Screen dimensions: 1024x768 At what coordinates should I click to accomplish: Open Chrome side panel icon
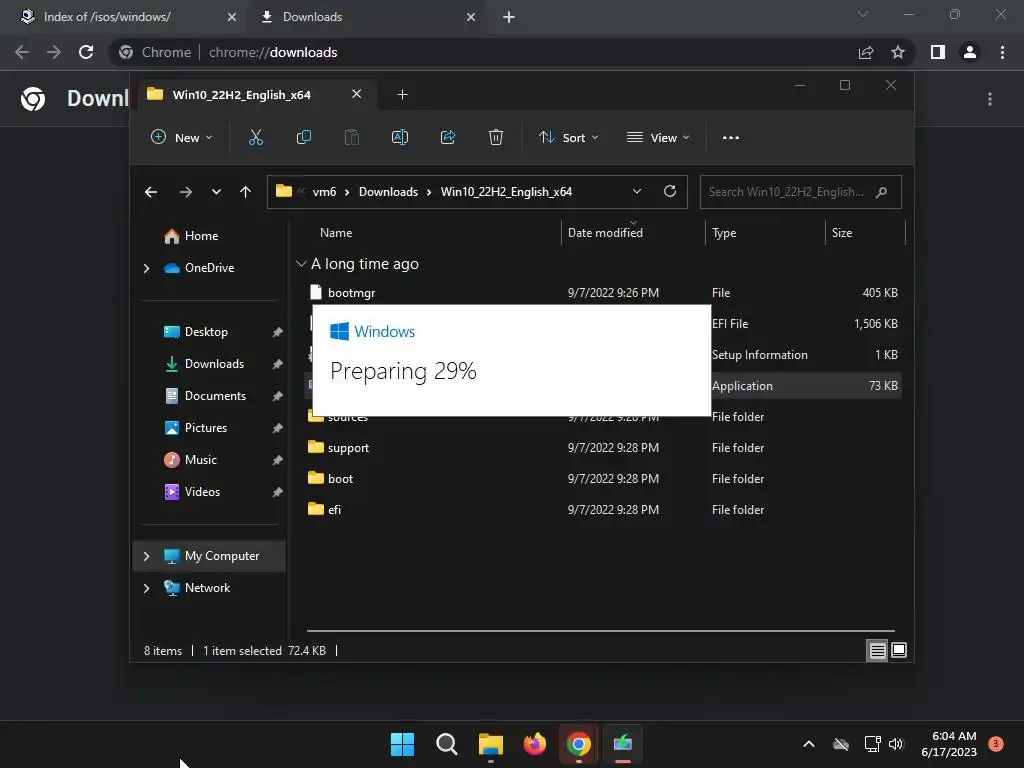click(938, 52)
